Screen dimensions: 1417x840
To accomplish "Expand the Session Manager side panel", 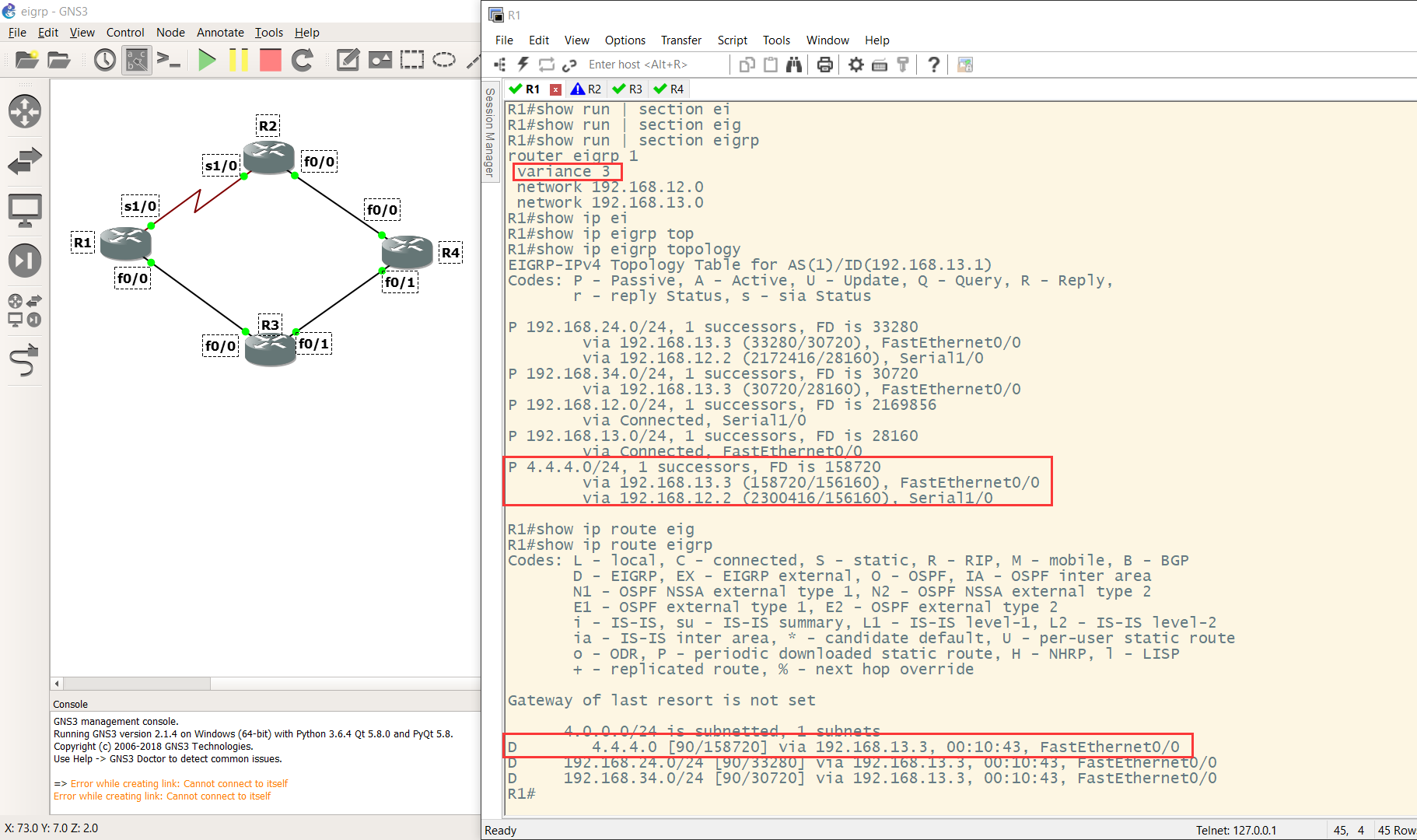I will coord(489,132).
